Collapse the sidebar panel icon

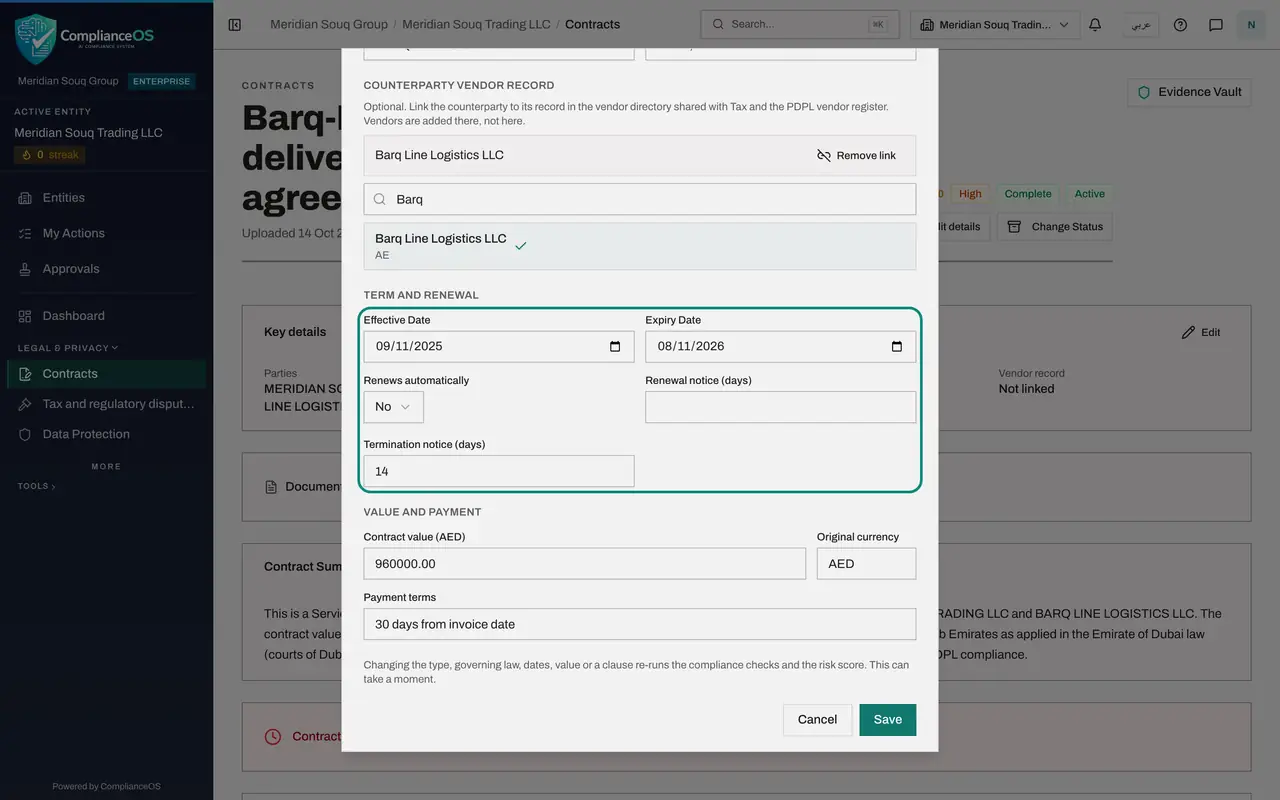[235, 25]
